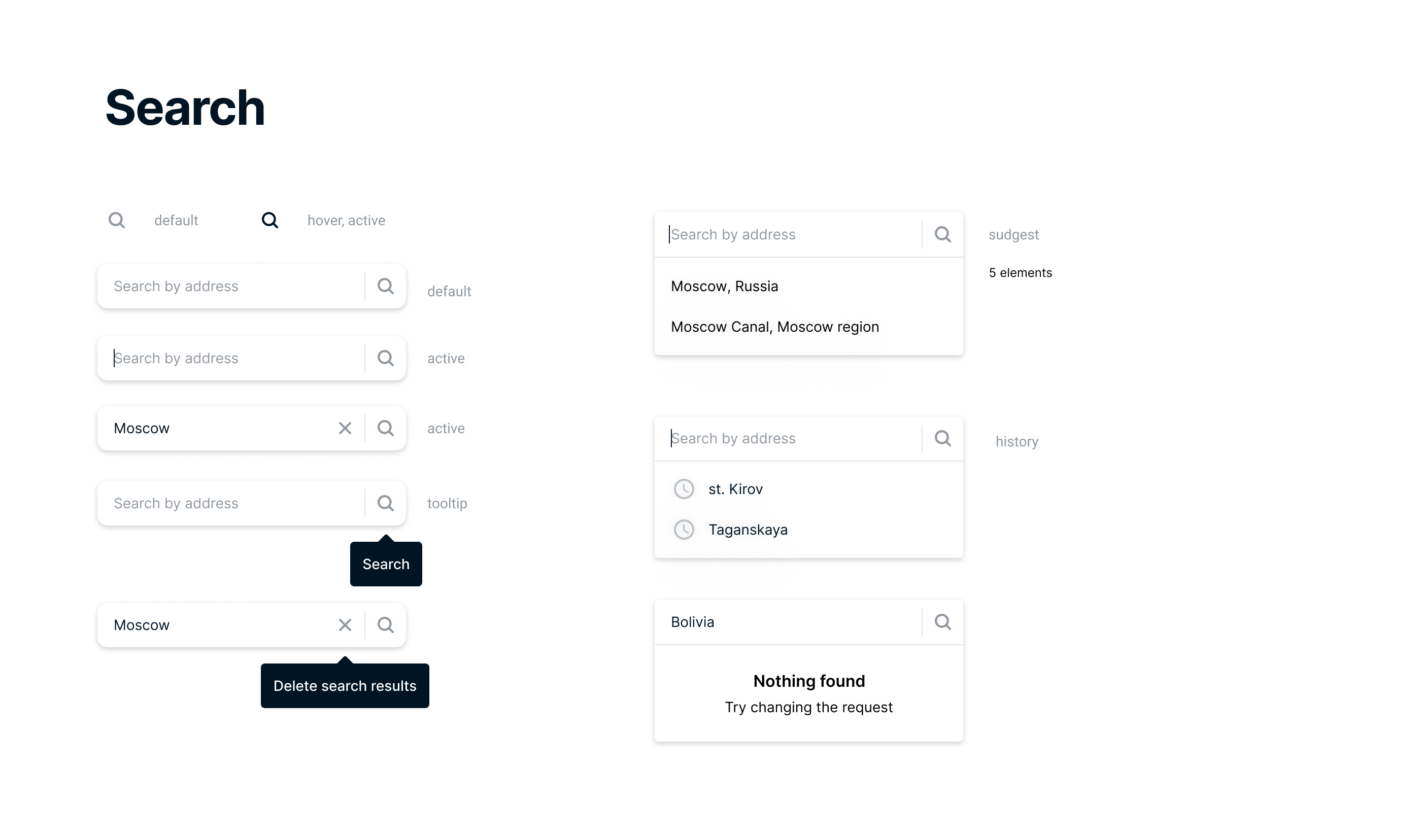Click clock icon beside 'Taganskaya'
The image size is (1421, 840).
click(684, 530)
